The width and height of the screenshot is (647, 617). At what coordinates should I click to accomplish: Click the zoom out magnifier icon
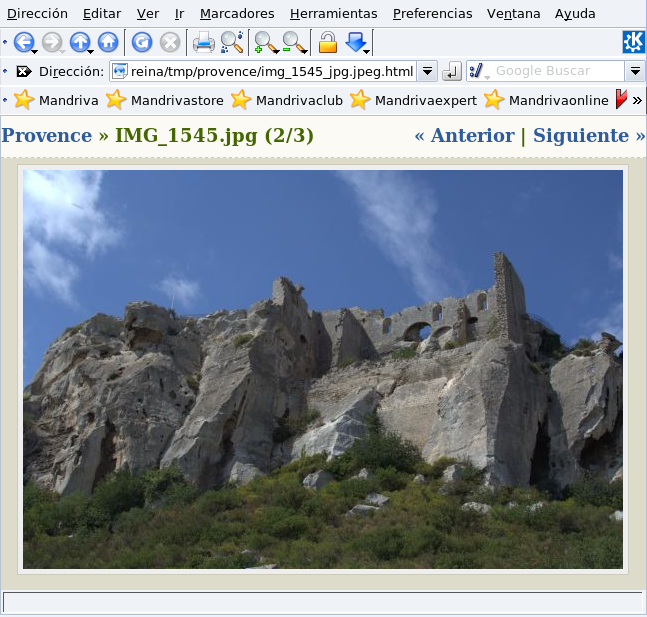[293, 42]
